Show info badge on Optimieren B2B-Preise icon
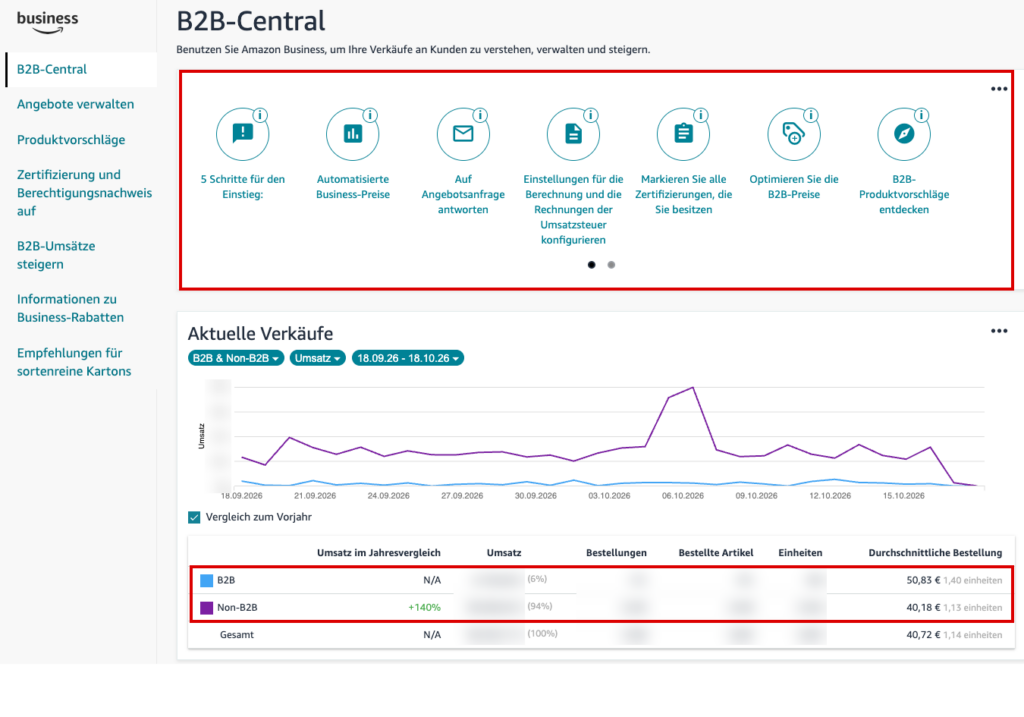The image size is (1024, 717). pyautogui.click(x=811, y=115)
